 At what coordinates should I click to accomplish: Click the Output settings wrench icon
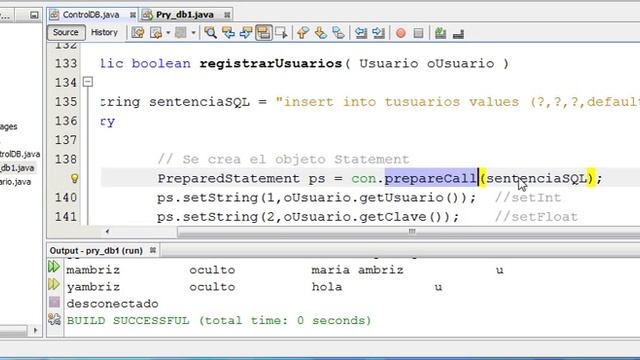click(x=54, y=319)
